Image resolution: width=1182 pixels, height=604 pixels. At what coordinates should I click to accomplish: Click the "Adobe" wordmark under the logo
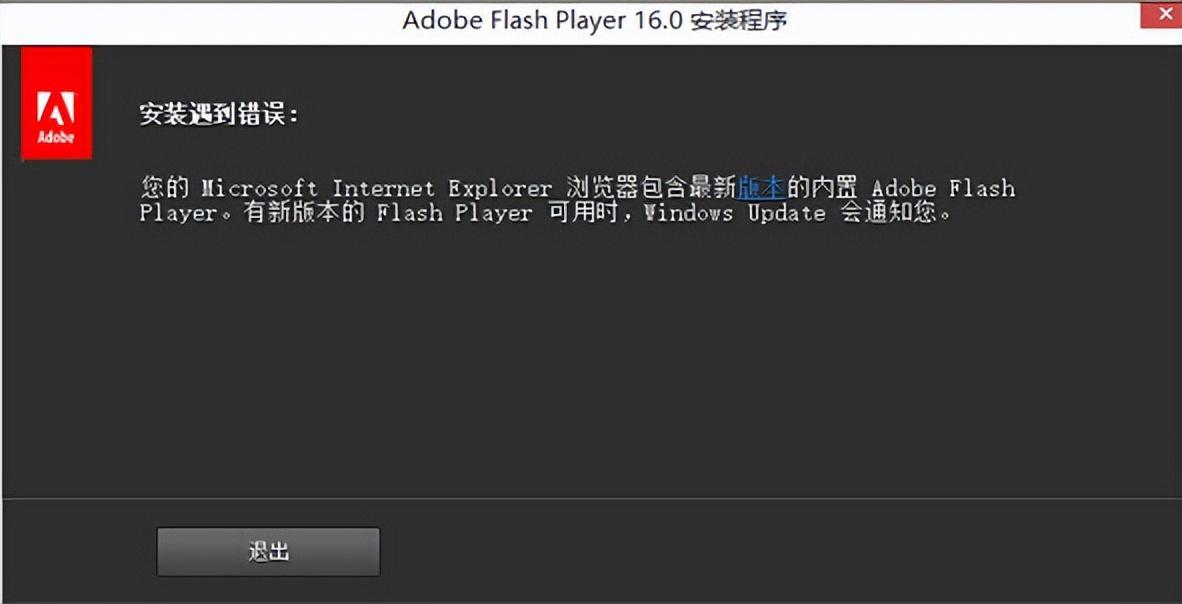click(56, 137)
